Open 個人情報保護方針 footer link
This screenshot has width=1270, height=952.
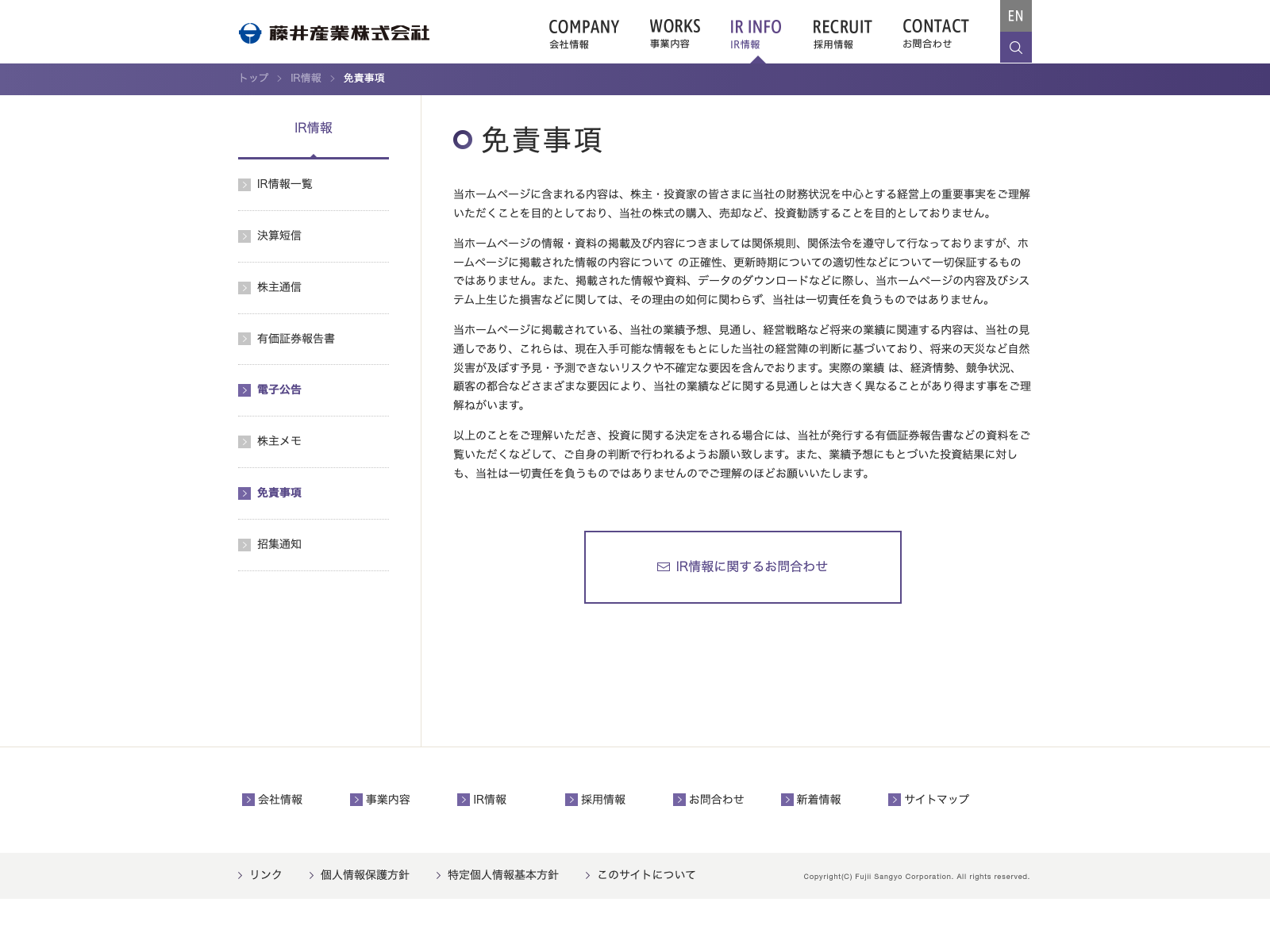[x=364, y=875]
